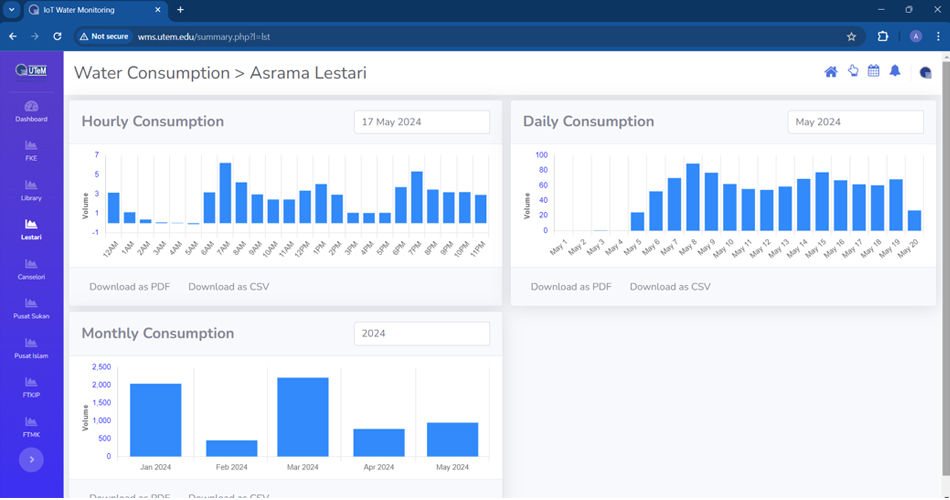Open Pusat Sukan in the sidebar

coord(31,308)
